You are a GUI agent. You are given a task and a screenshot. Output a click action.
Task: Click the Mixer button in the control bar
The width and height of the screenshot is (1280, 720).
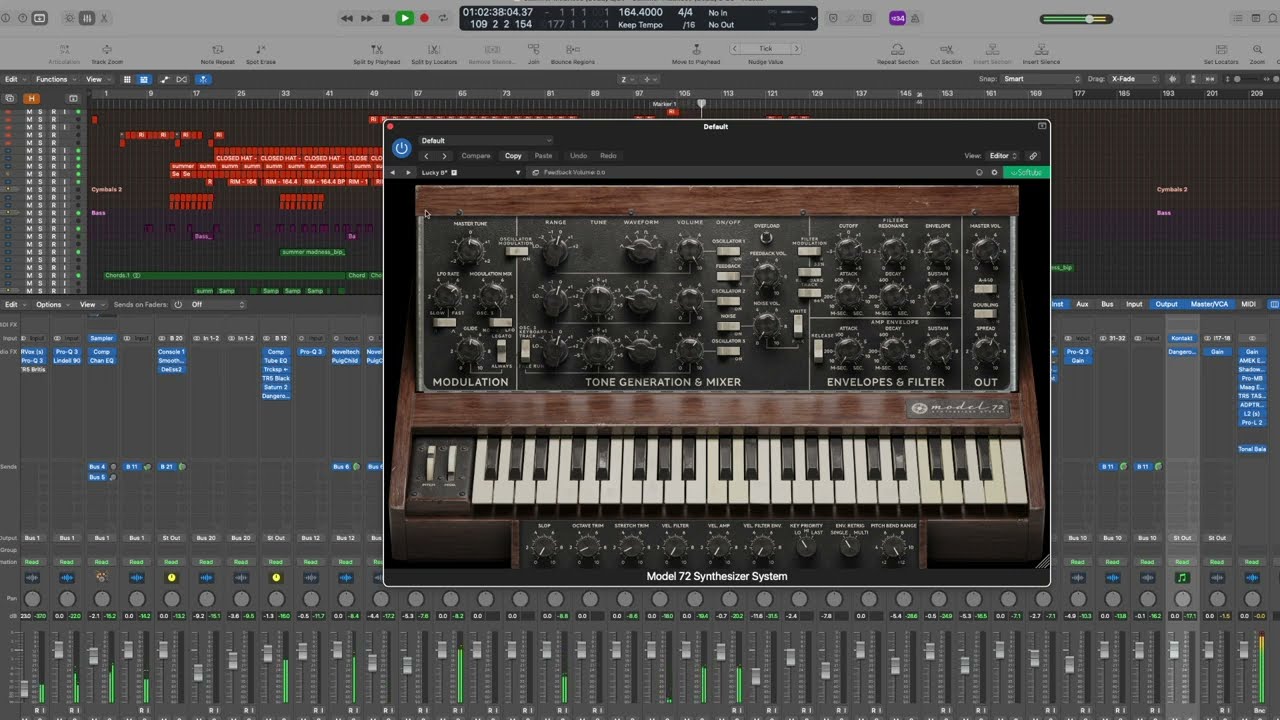[87, 18]
